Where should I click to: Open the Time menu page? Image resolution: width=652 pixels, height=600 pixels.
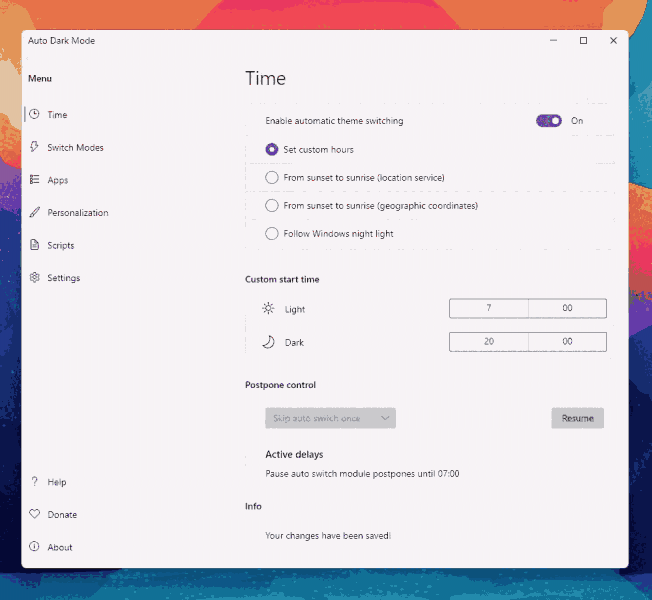(x=57, y=115)
